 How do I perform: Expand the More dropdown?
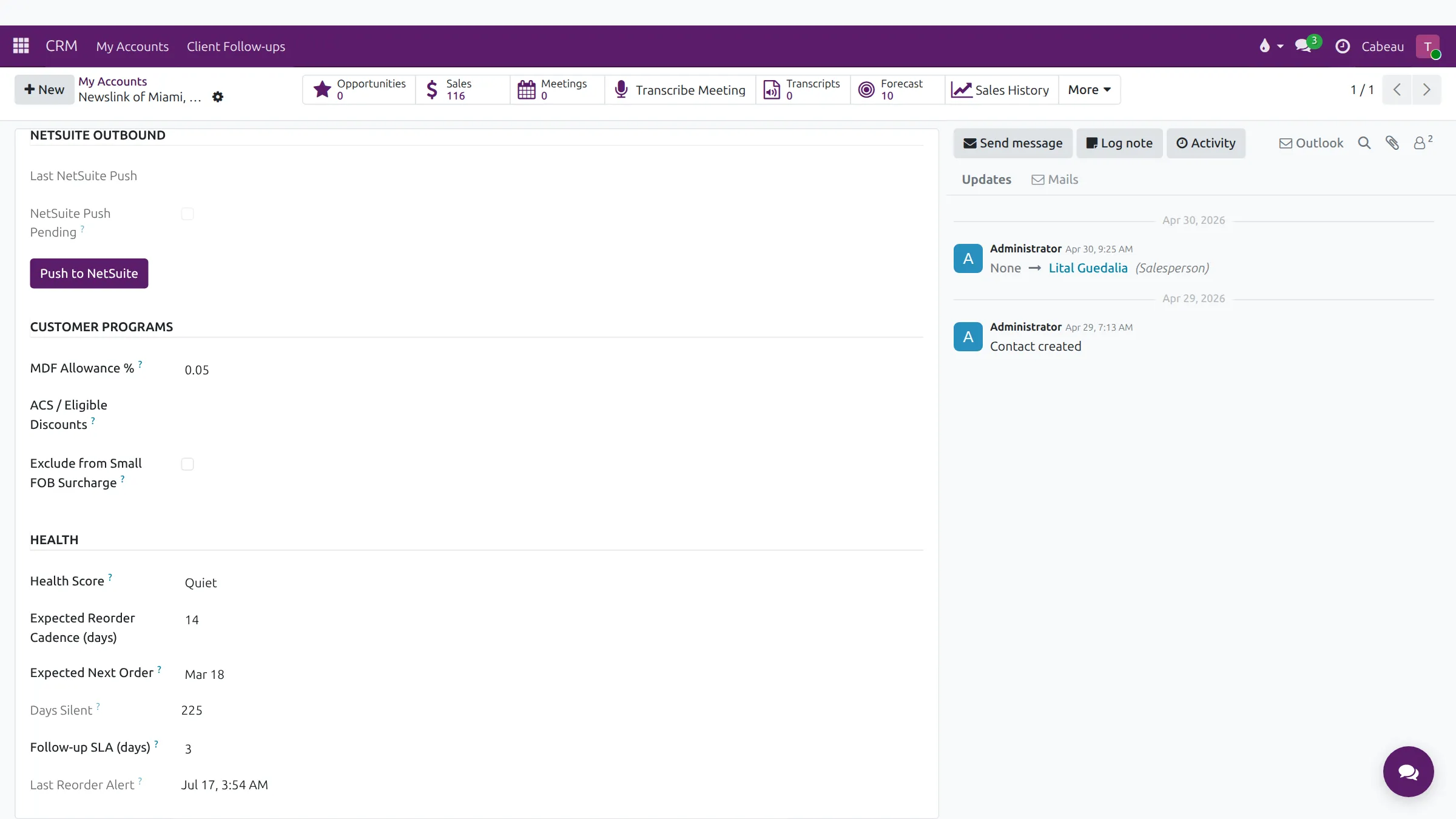1090,90
